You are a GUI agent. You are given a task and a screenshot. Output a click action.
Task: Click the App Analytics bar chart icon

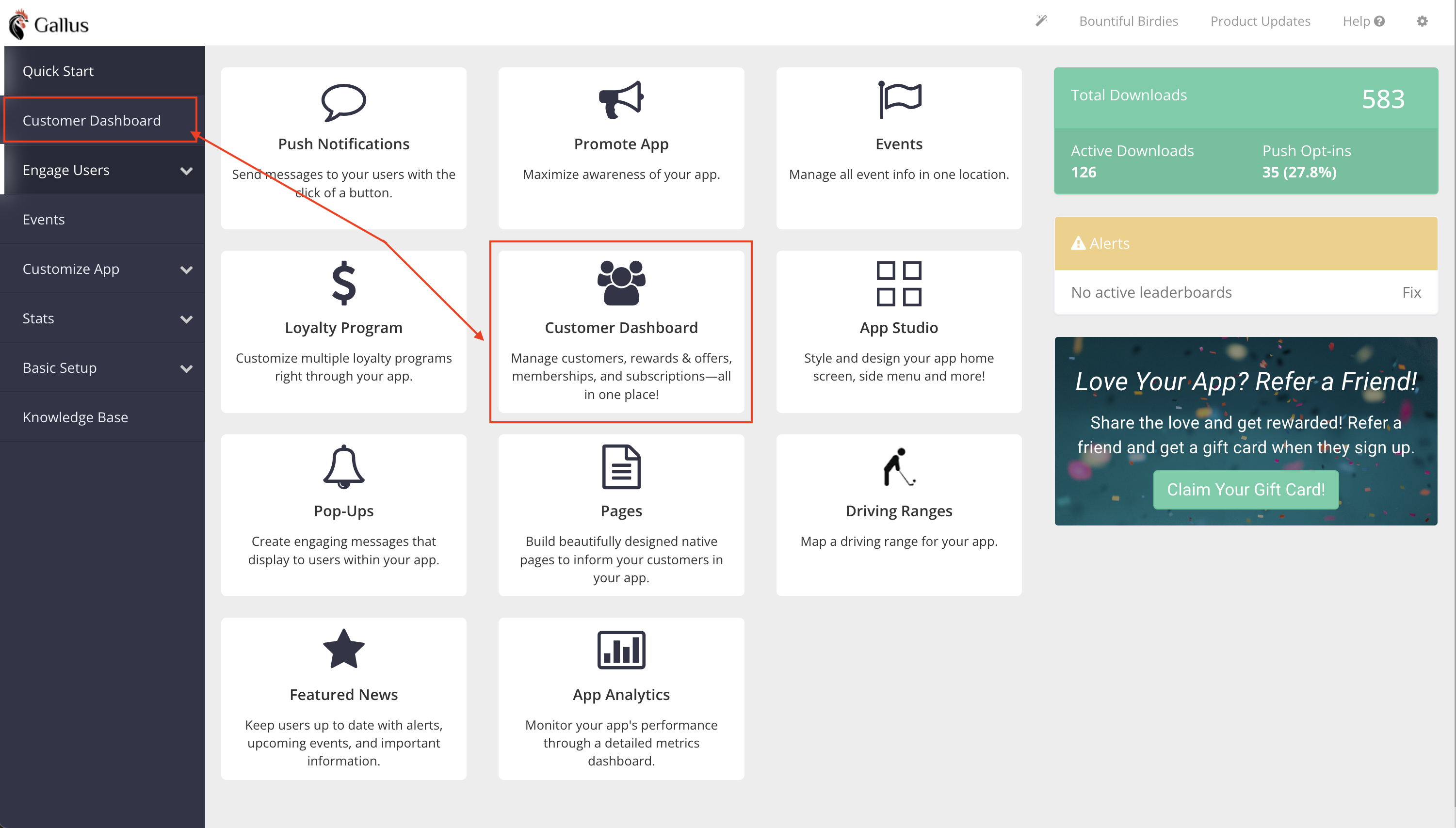621,650
